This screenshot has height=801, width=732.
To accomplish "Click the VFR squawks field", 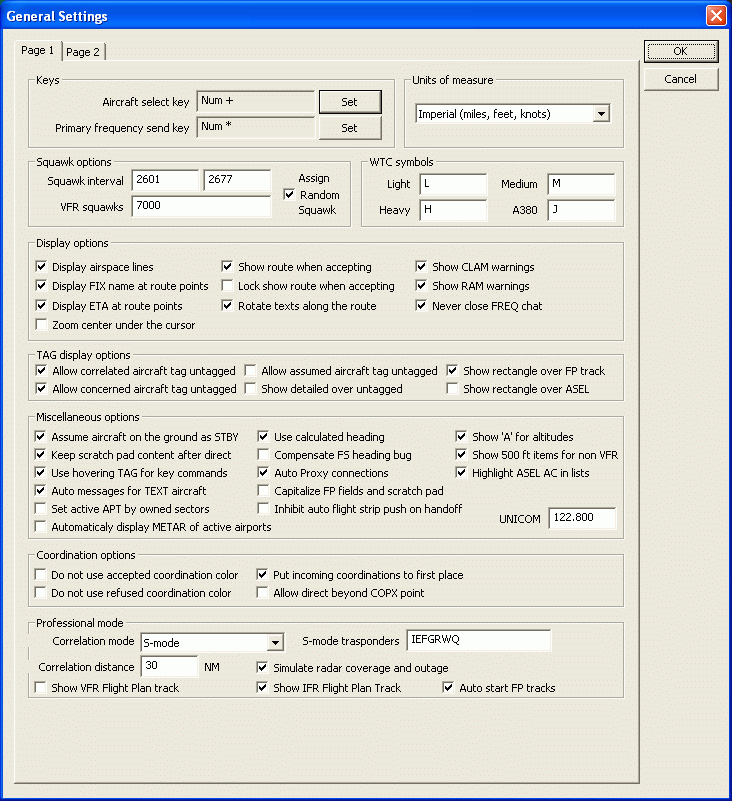I will [x=201, y=206].
